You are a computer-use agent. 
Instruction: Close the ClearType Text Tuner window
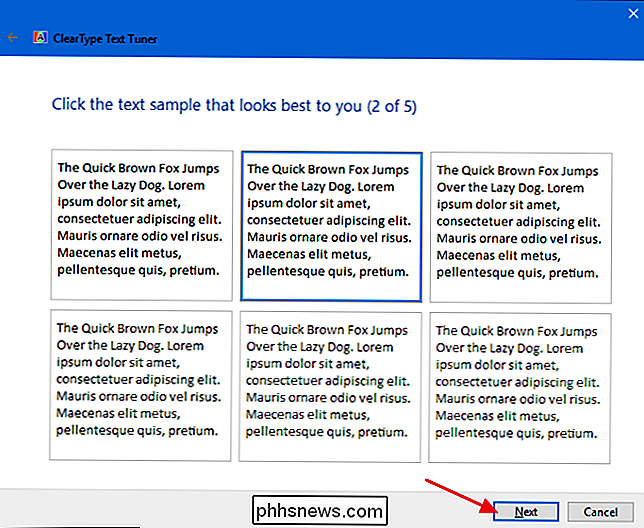pos(633,14)
